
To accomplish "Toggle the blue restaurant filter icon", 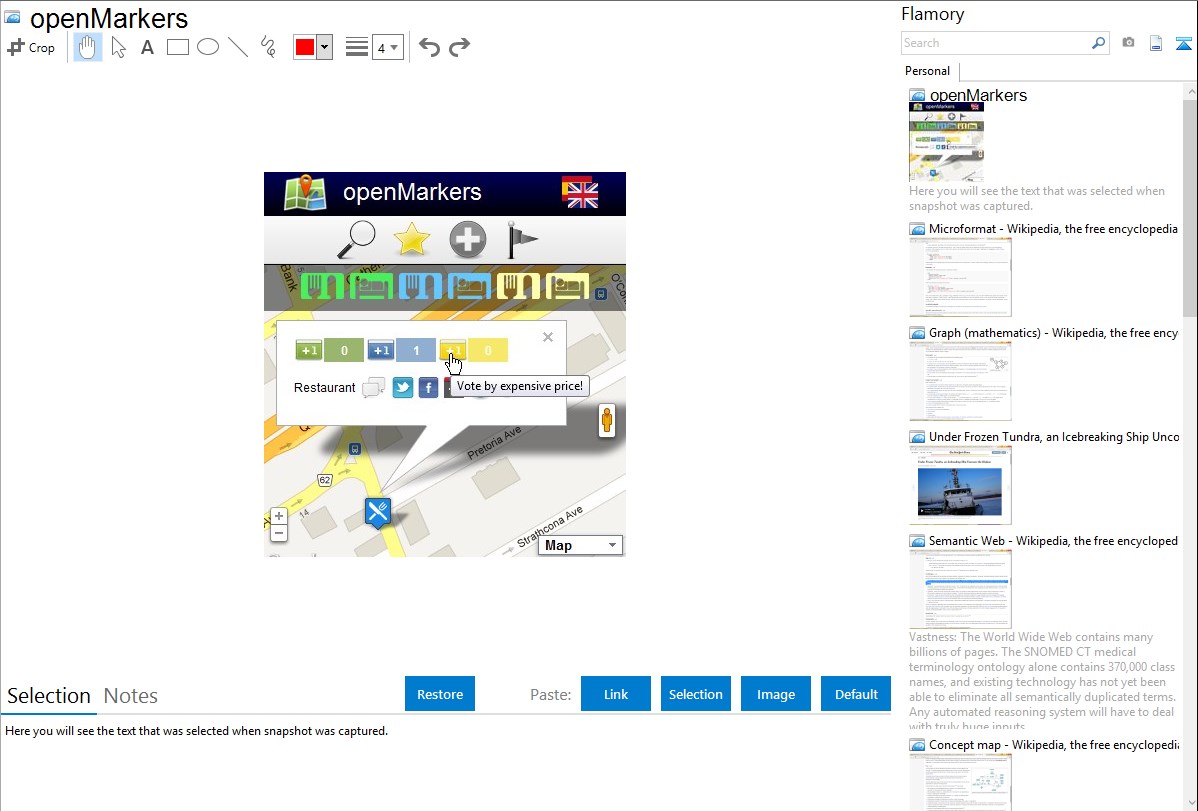I will pyautogui.click(x=420, y=286).
